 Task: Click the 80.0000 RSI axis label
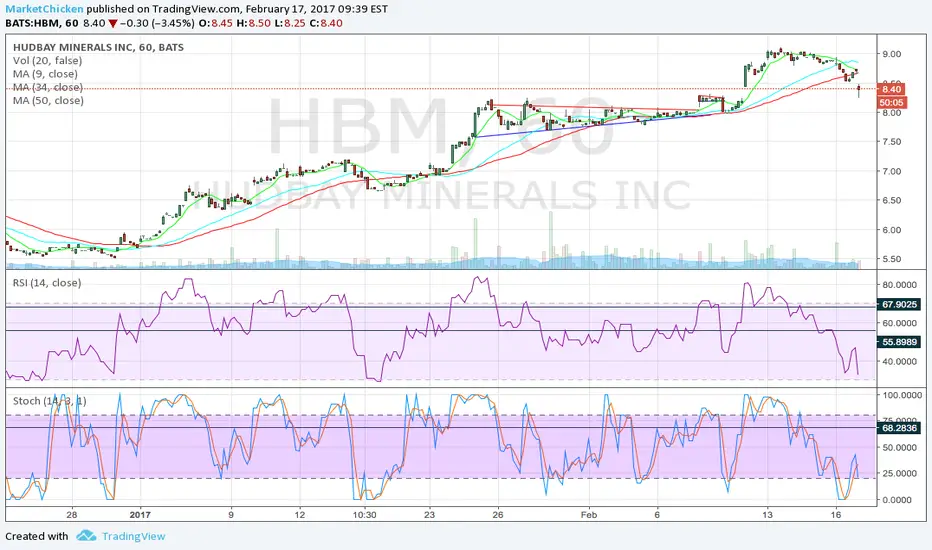click(899, 285)
